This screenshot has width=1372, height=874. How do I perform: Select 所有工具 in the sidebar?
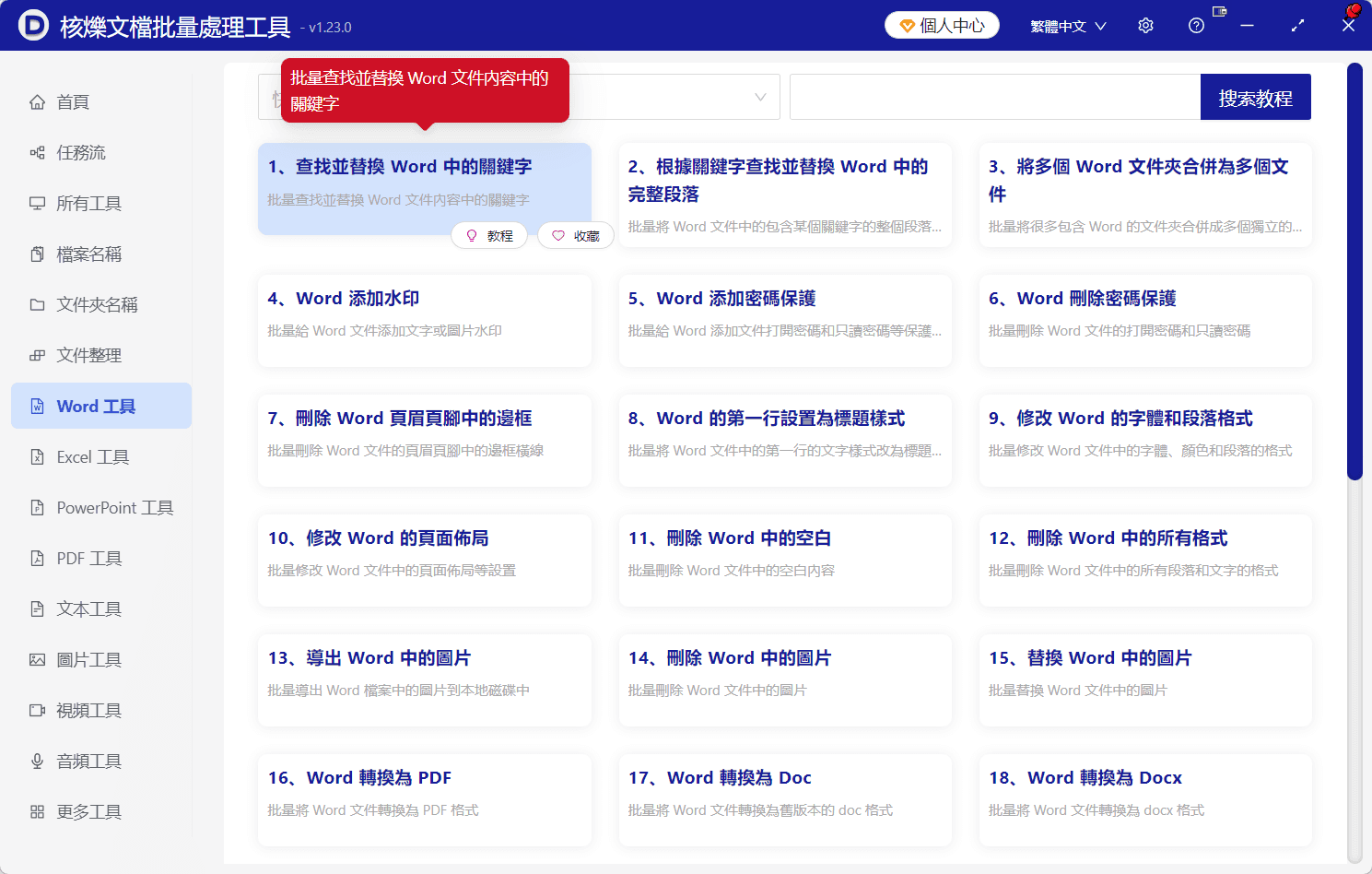tap(101, 204)
